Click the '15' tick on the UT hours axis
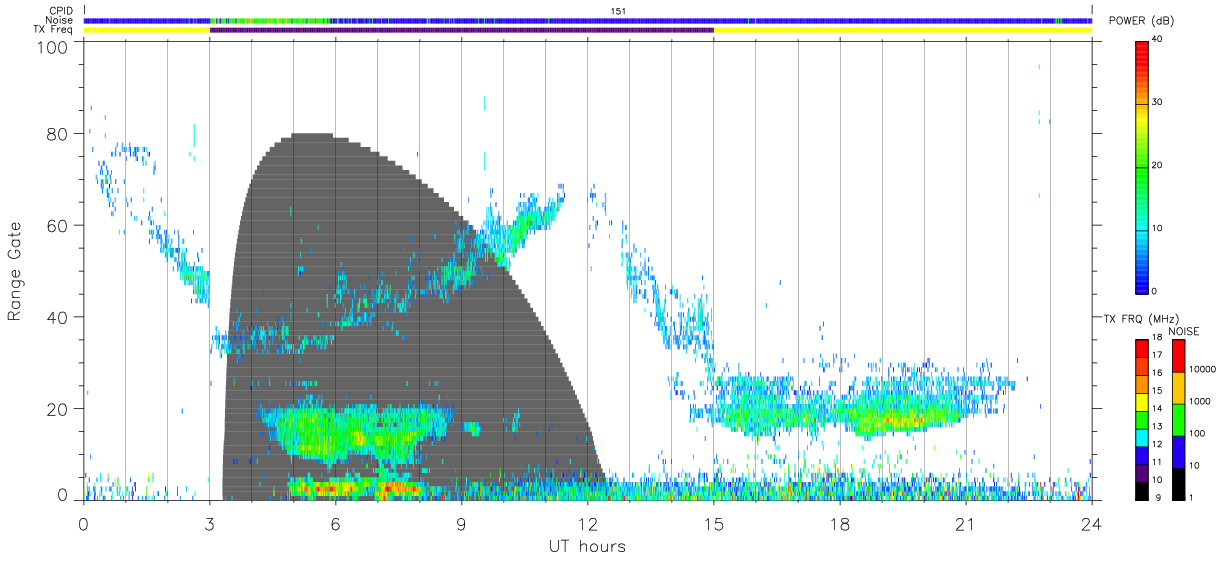Viewport: 1228px width, 567px height. coord(714,523)
